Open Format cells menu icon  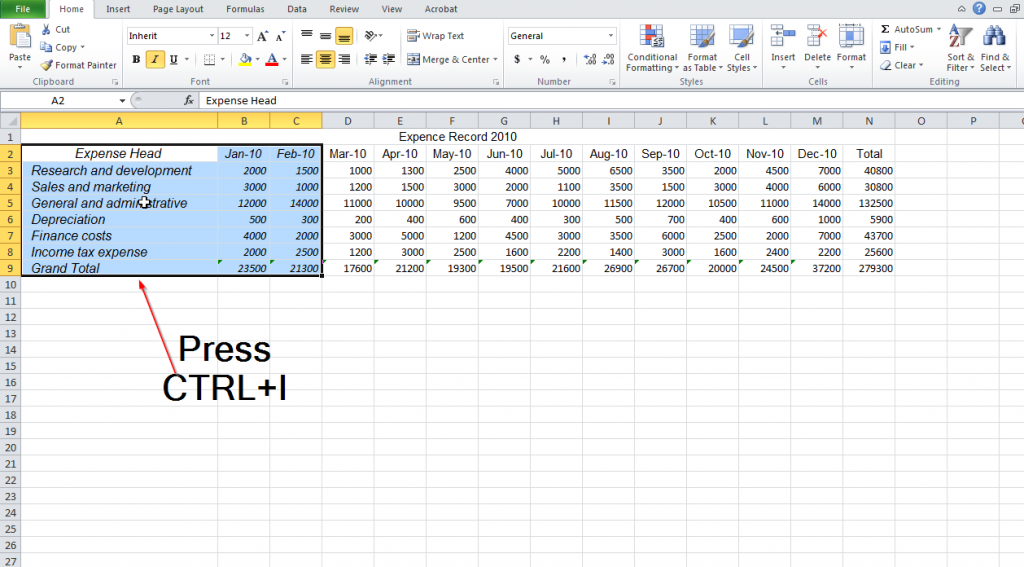[851, 36]
